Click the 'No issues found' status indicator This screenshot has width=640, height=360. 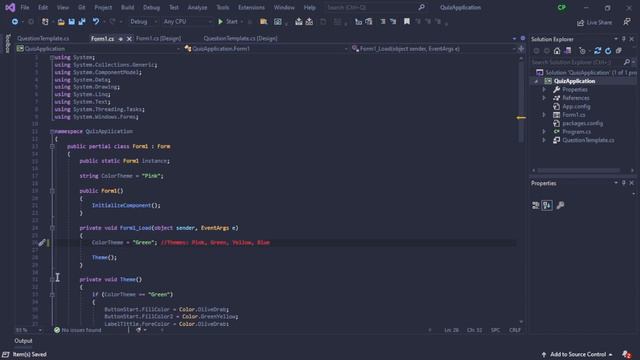78,330
